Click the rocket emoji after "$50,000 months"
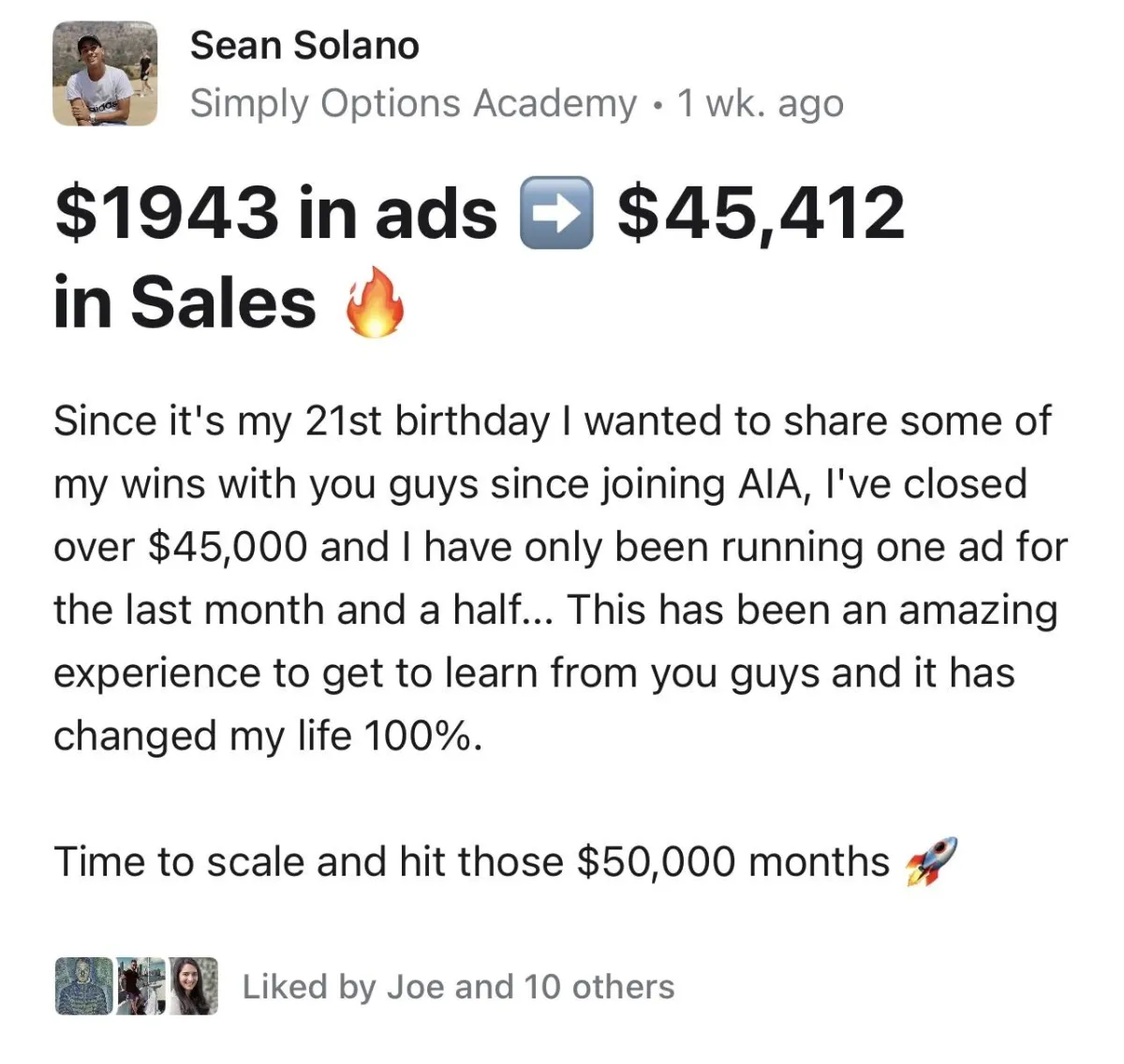 click(x=930, y=862)
